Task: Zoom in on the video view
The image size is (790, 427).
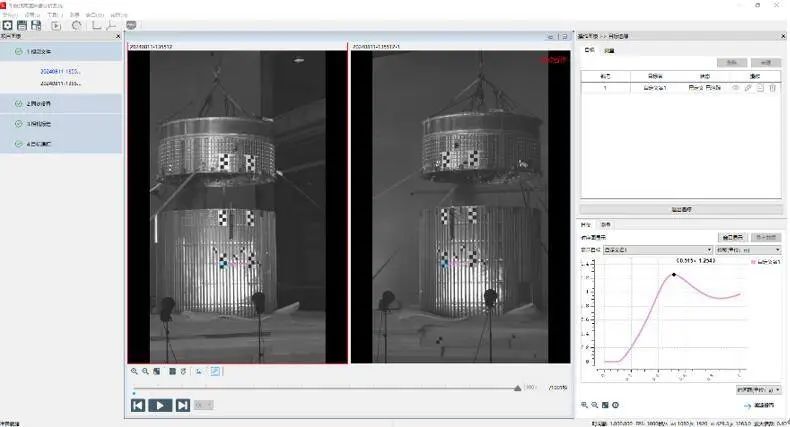Action: click(134, 371)
